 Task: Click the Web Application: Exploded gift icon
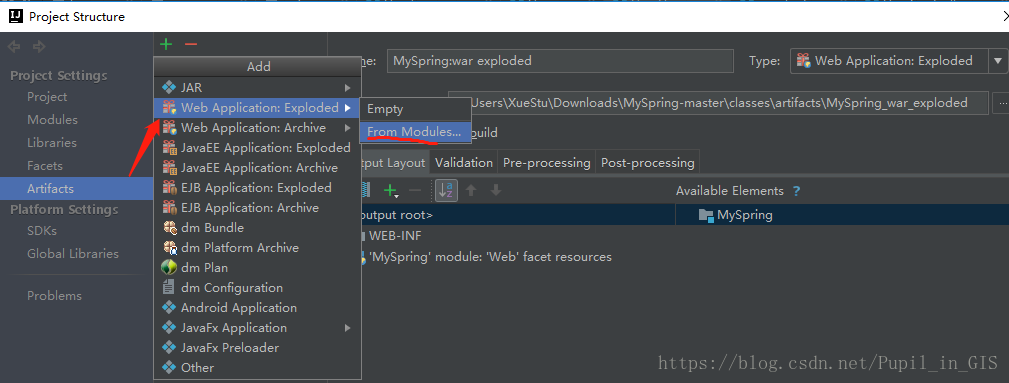pos(169,107)
